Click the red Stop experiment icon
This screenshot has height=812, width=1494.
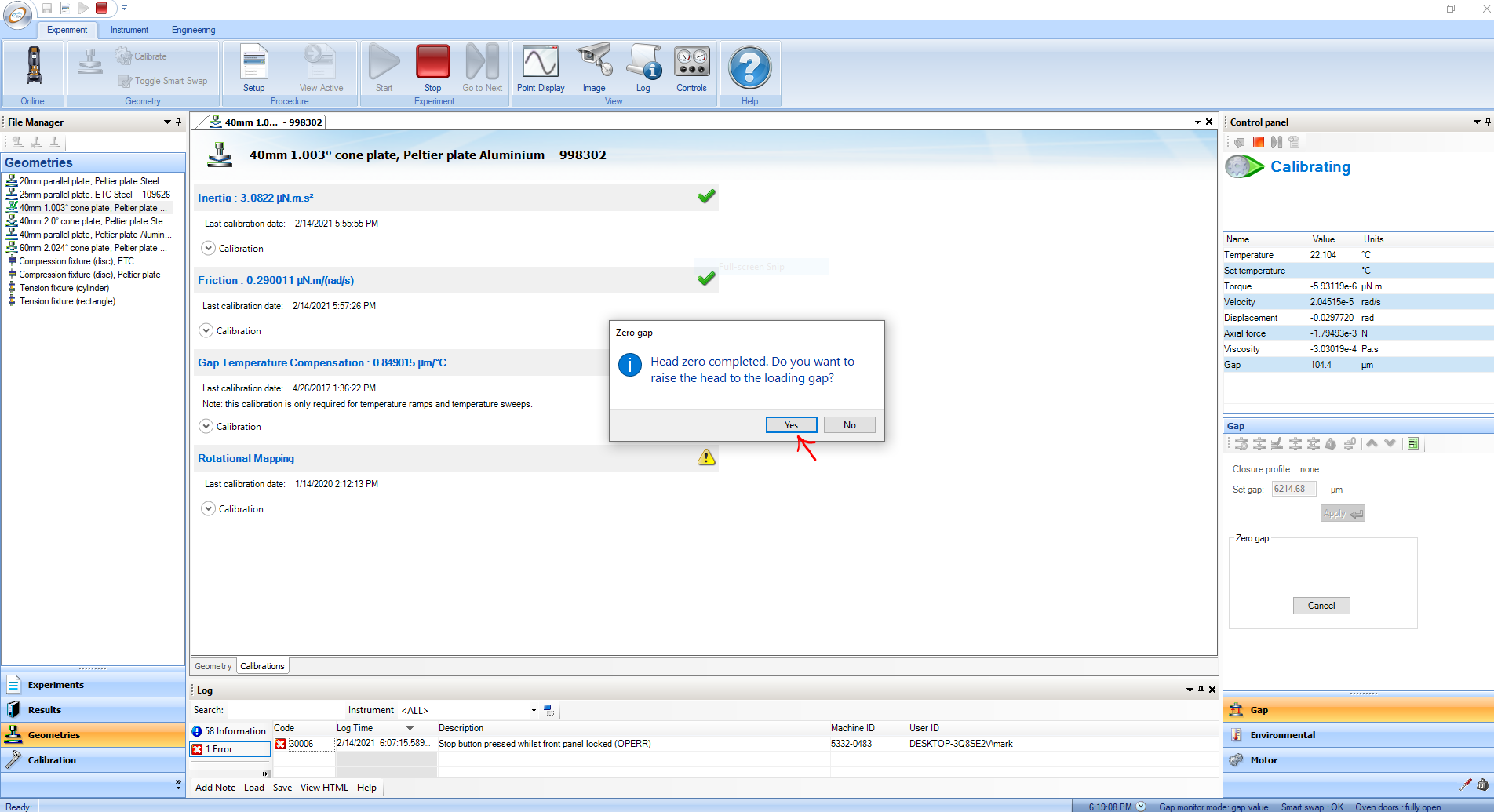click(432, 63)
